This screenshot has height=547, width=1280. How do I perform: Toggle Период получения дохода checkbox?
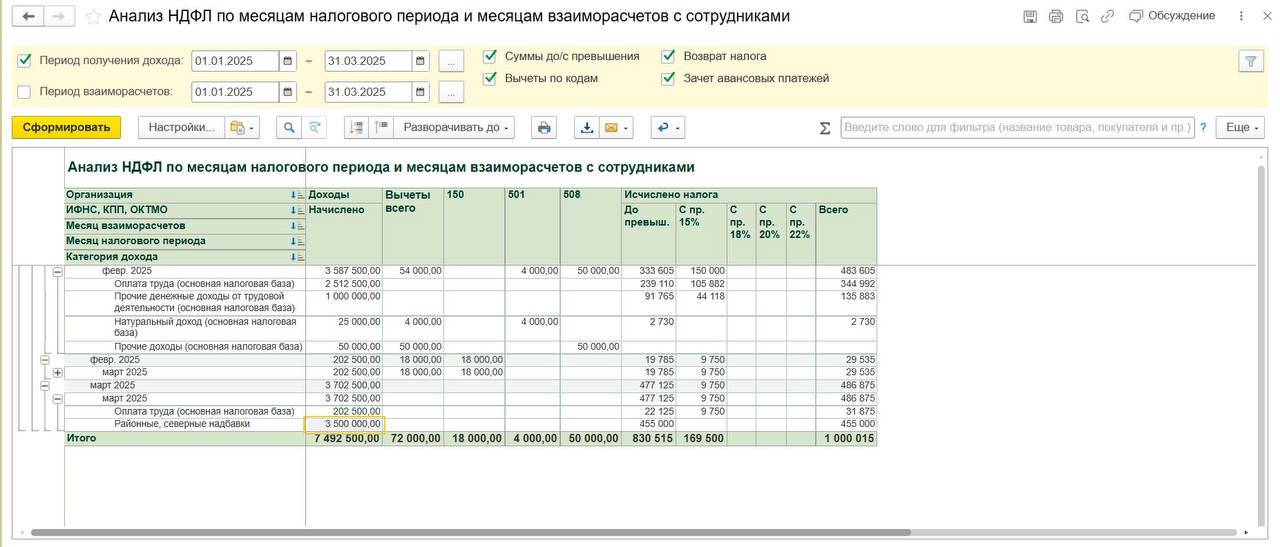point(25,60)
